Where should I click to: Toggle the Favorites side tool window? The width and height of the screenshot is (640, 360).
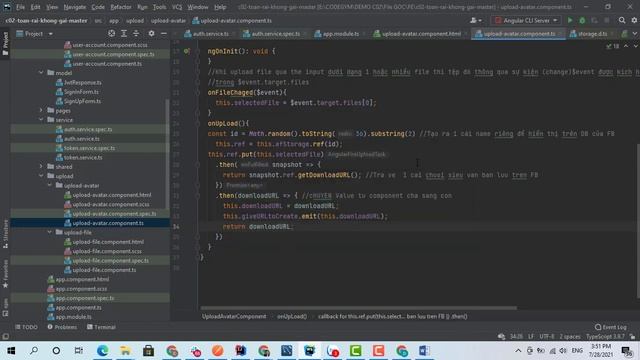point(5,273)
